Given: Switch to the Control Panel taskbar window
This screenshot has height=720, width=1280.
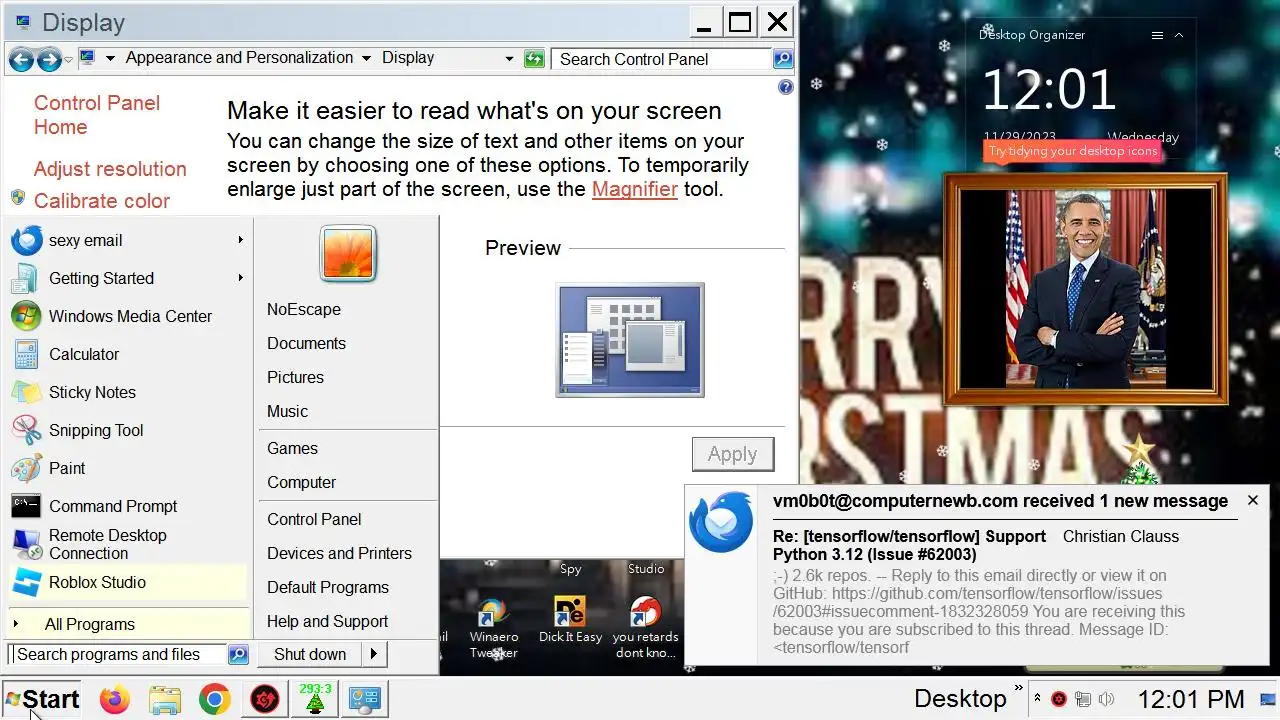Looking at the screenshot, I should pyautogui.click(x=364, y=699).
